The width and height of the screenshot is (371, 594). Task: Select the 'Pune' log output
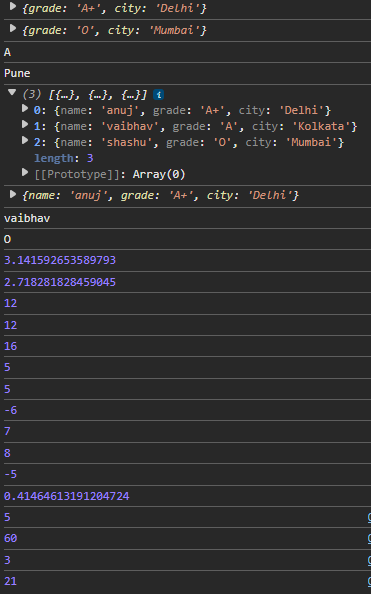pyautogui.click(x=17, y=73)
